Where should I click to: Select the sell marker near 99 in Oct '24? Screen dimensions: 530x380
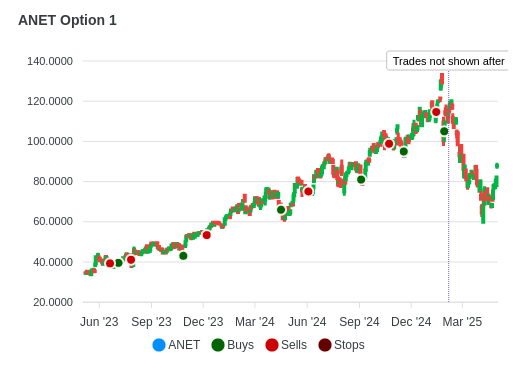point(389,144)
